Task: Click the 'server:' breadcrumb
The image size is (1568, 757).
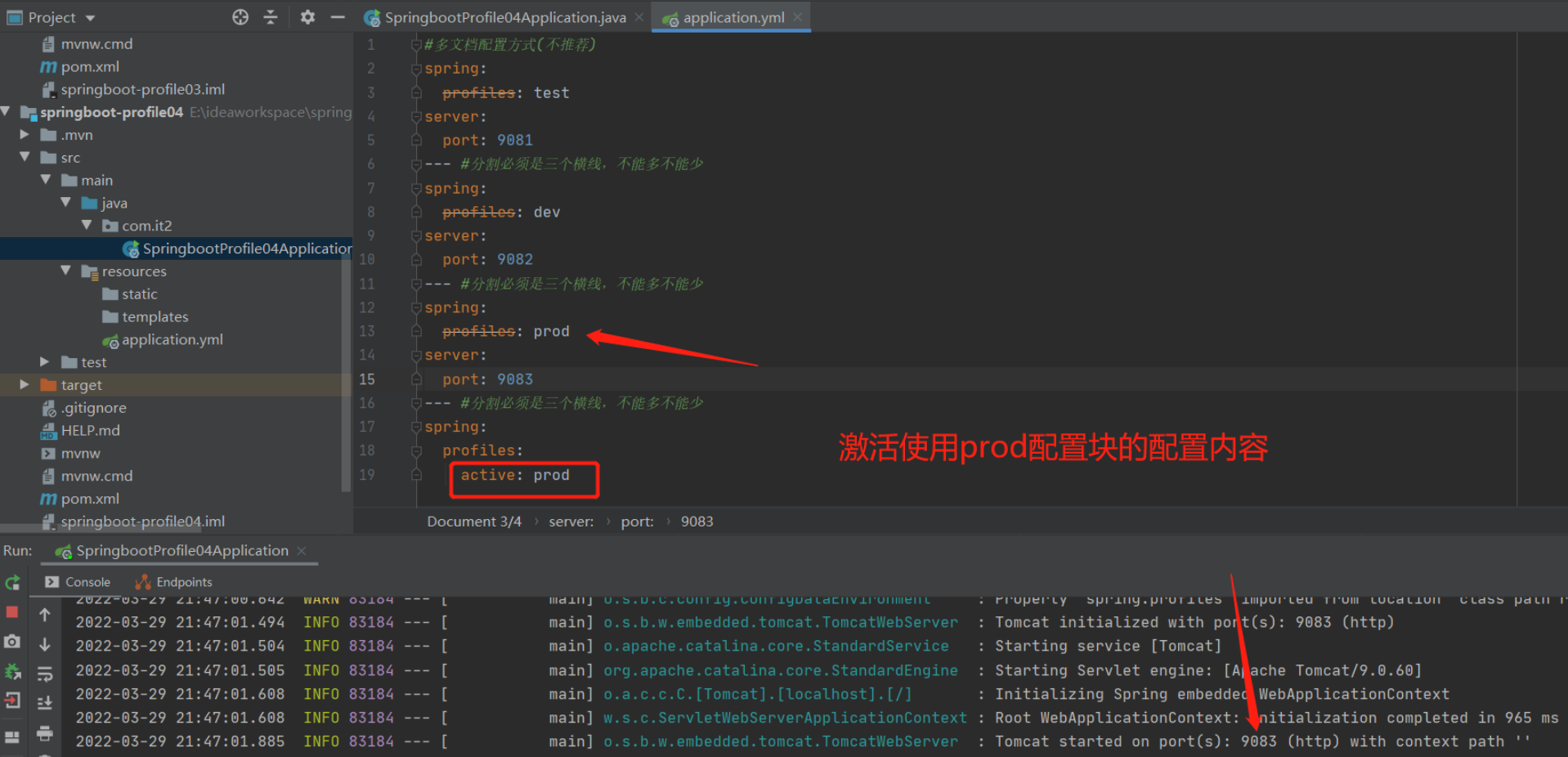Action: click(571, 522)
